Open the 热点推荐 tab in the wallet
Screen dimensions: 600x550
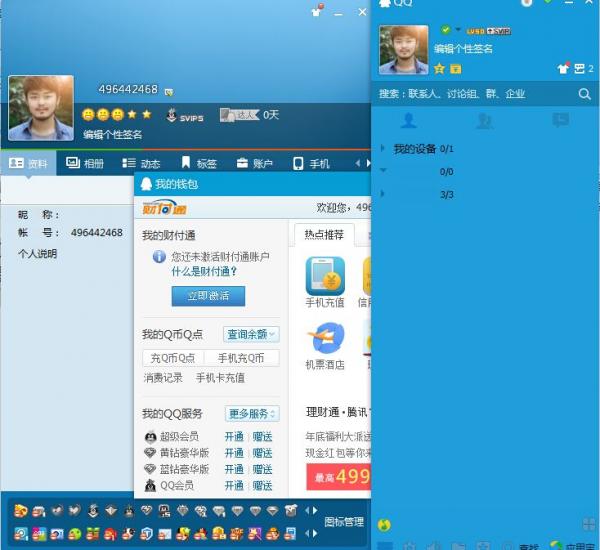[x=324, y=235]
